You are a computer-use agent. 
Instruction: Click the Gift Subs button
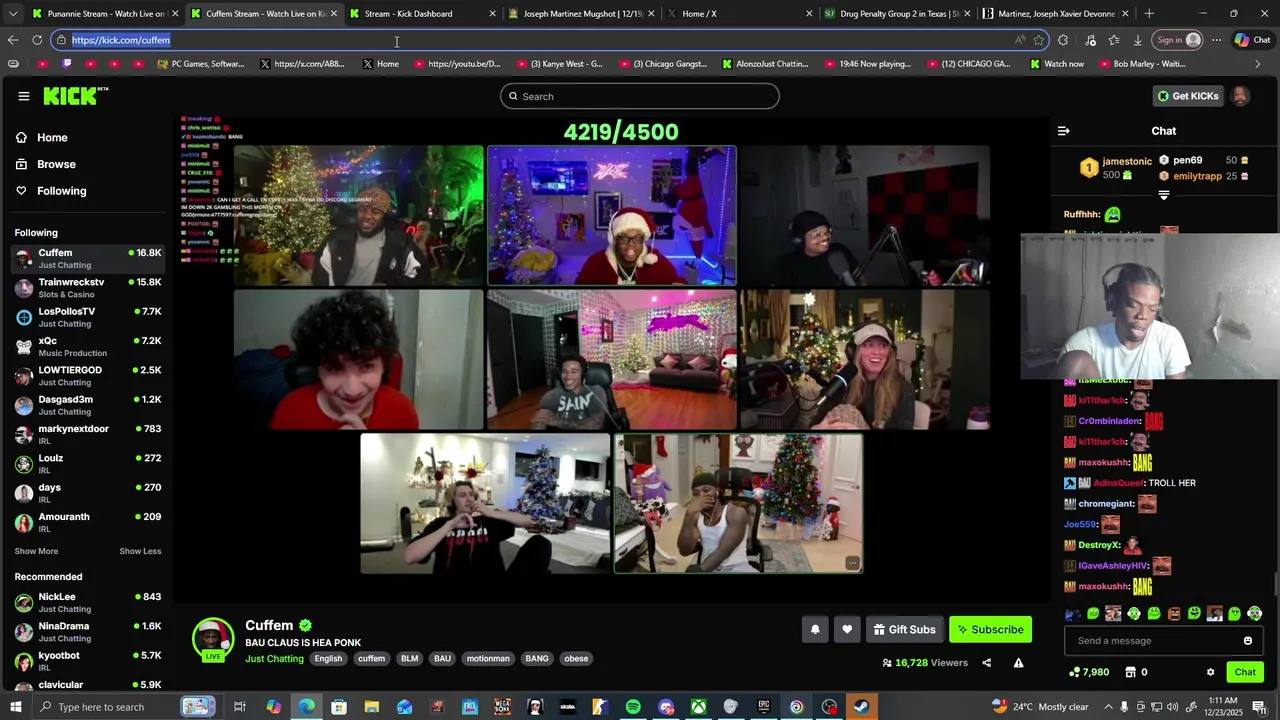[904, 629]
